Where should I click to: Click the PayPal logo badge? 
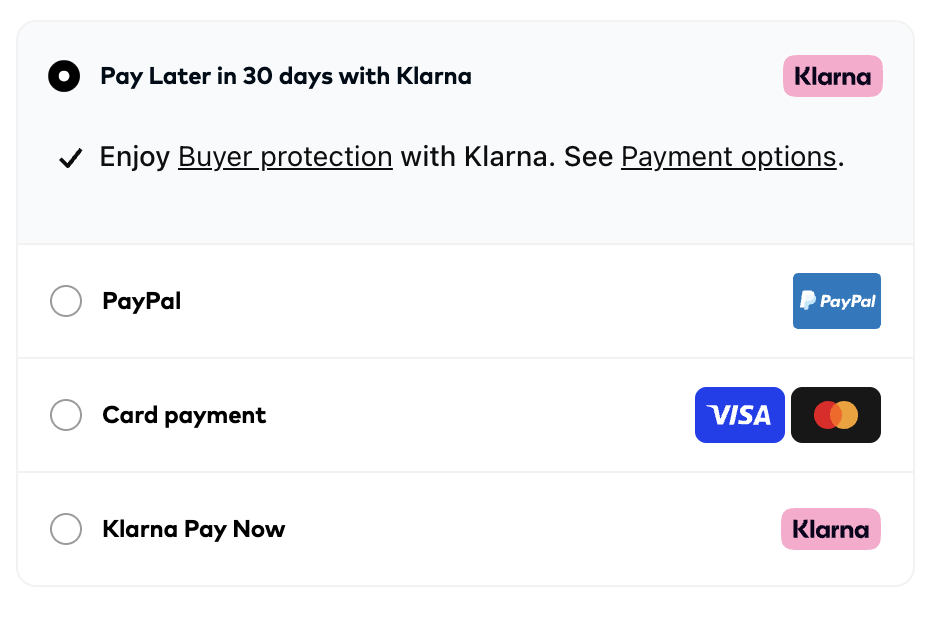(x=836, y=301)
